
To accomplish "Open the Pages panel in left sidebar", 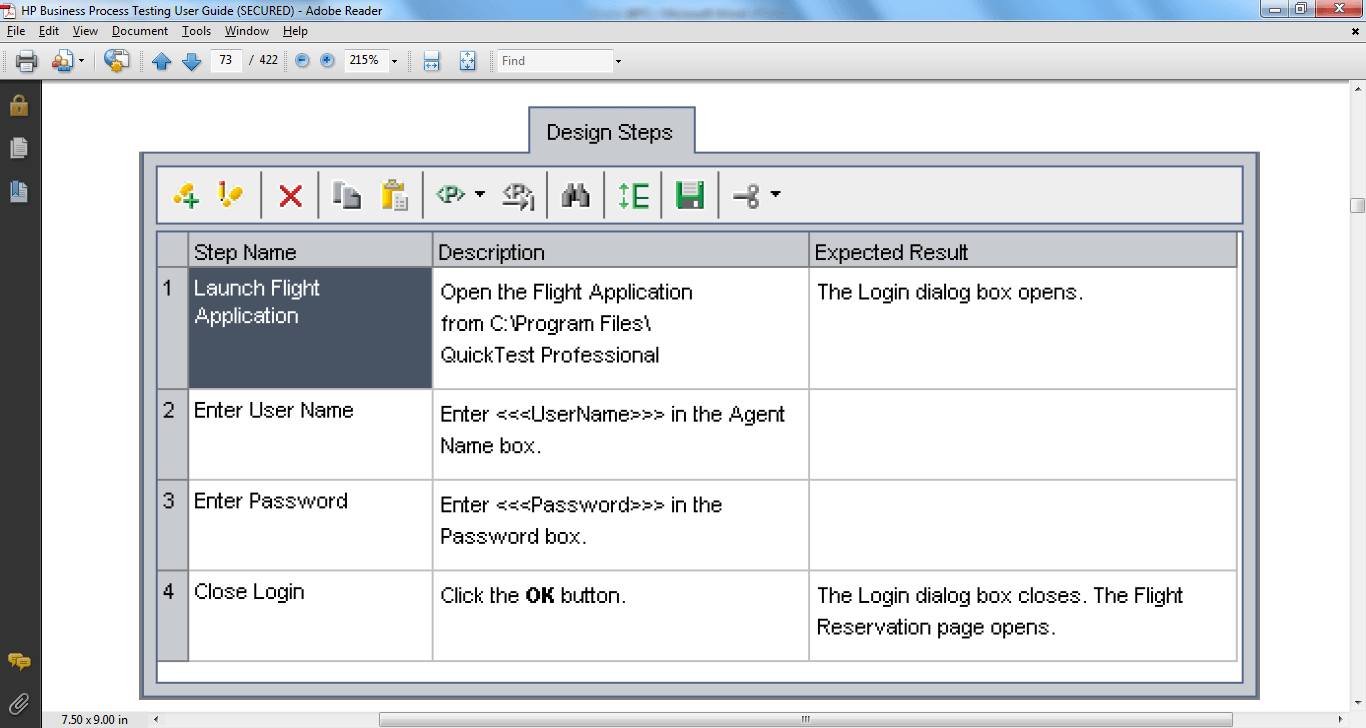I will pyautogui.click(x=19, y=148).
